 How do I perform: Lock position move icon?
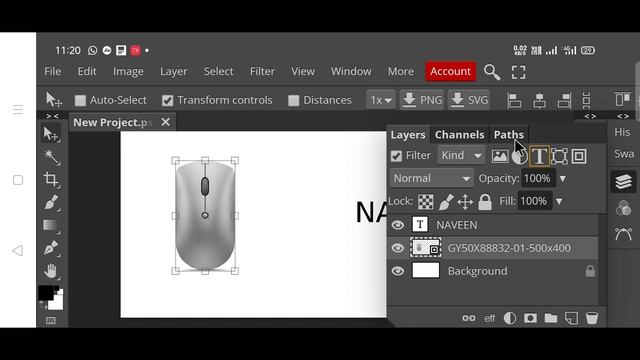tap(465, 202)
